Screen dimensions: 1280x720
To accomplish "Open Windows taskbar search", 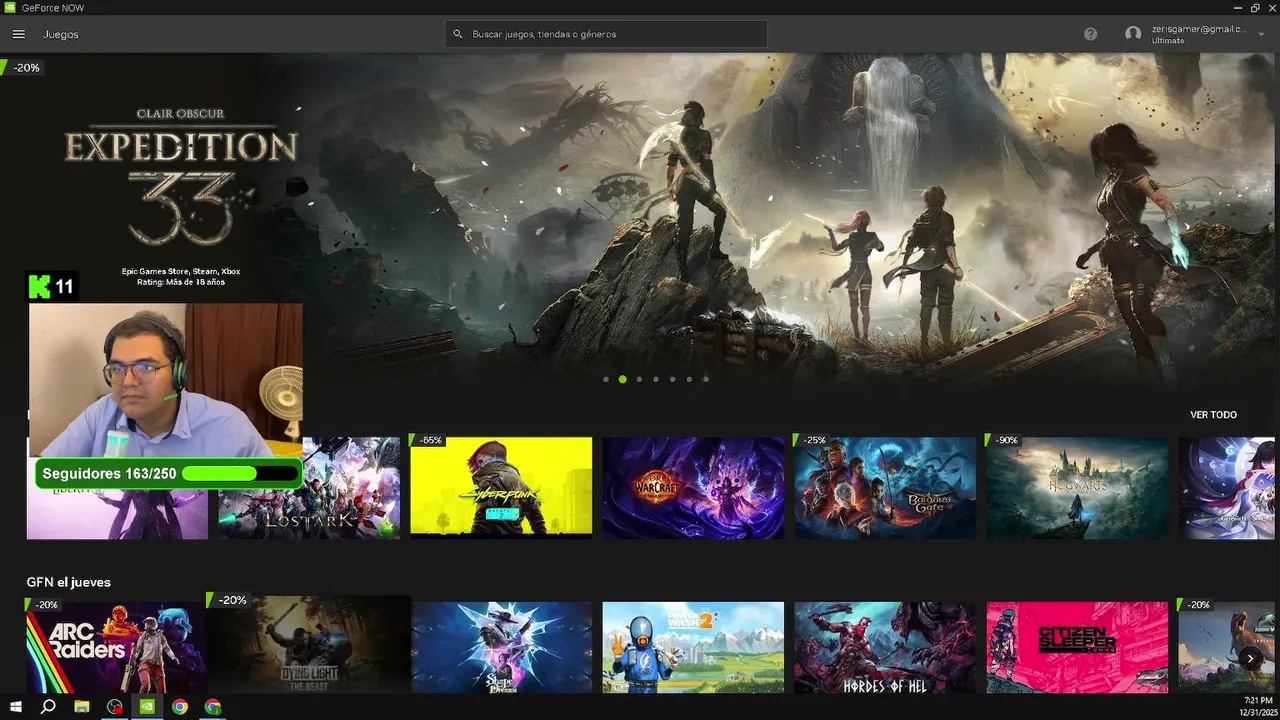I will coord(48,707).
